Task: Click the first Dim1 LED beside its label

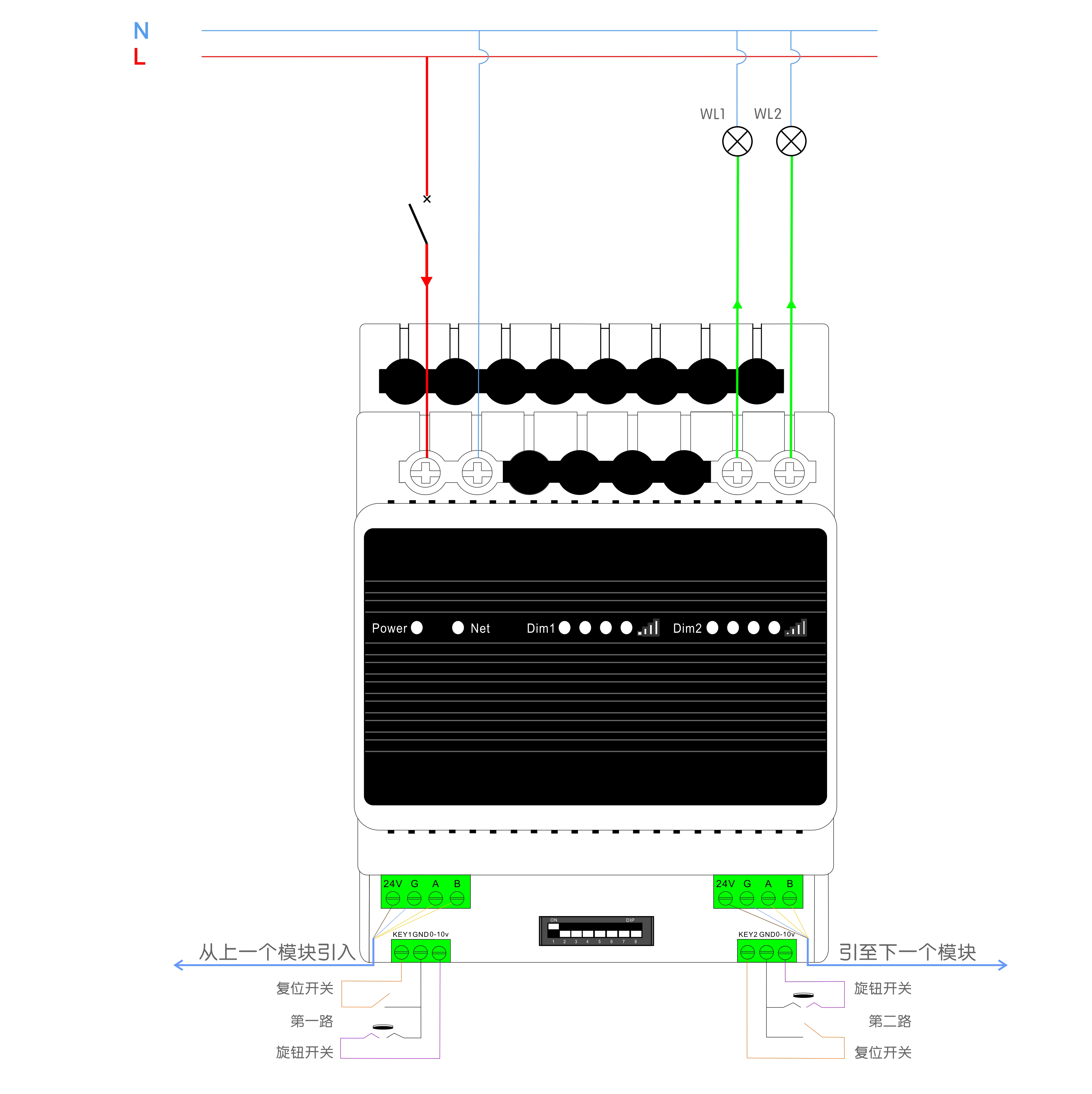Action: coord(564,627)
